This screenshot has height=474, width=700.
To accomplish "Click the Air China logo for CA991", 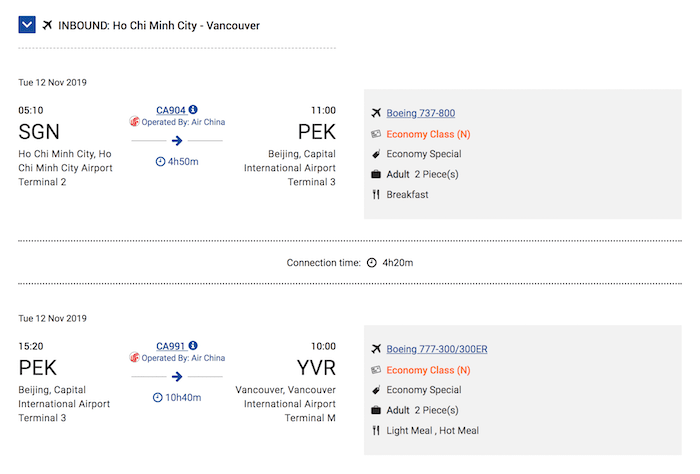I will (x=134, y=358).
